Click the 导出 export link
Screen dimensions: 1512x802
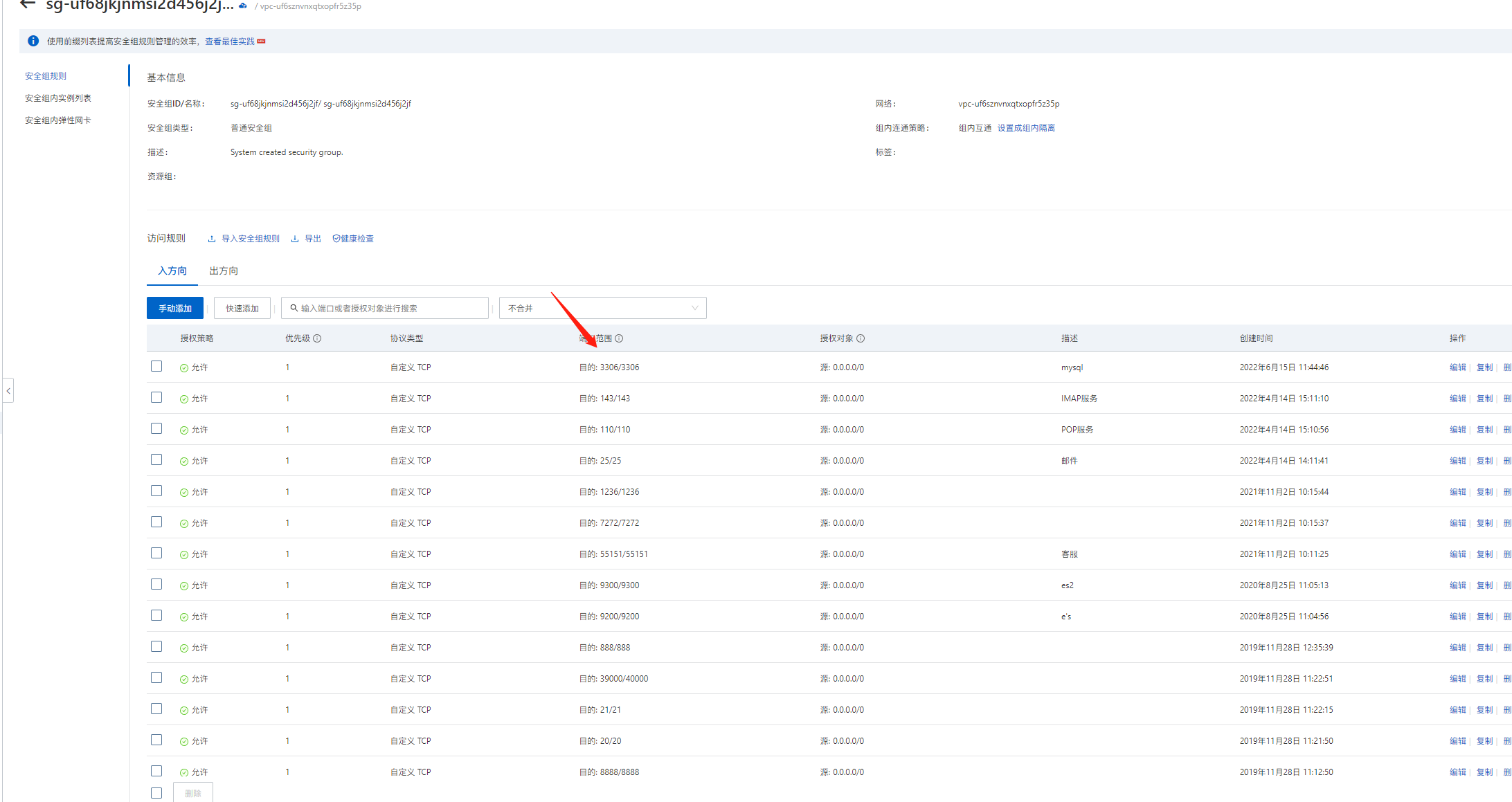313,239
